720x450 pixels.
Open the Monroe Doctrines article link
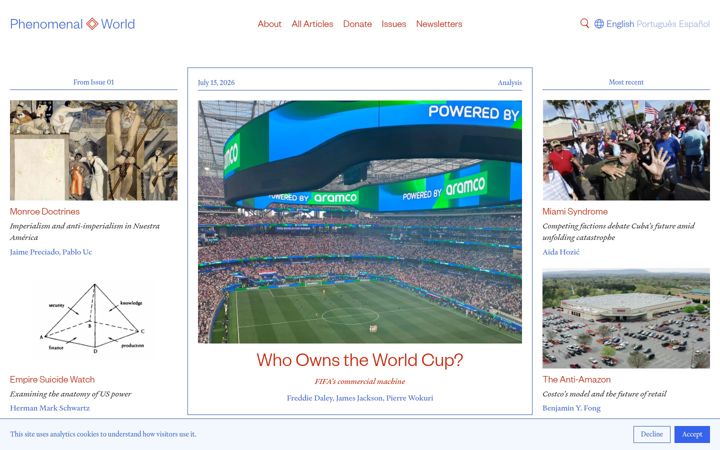pyautogui.click(x=45, y=212)
